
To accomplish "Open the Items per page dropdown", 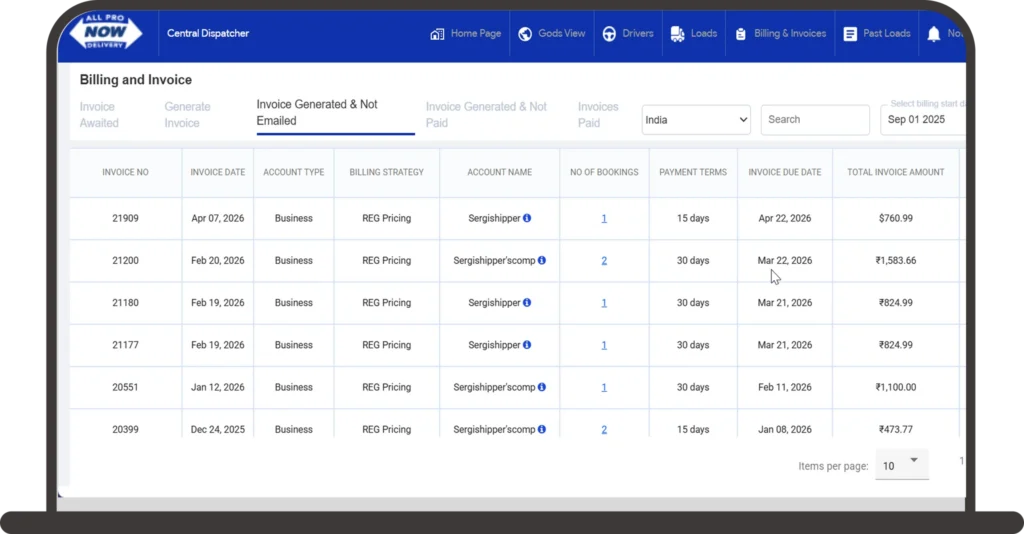I will click(902, 465).
